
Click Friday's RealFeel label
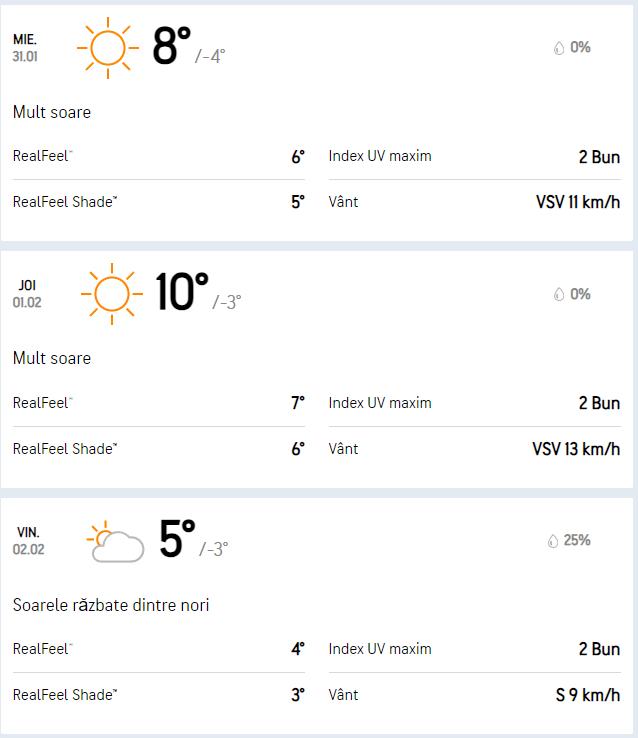pos(43,649)
